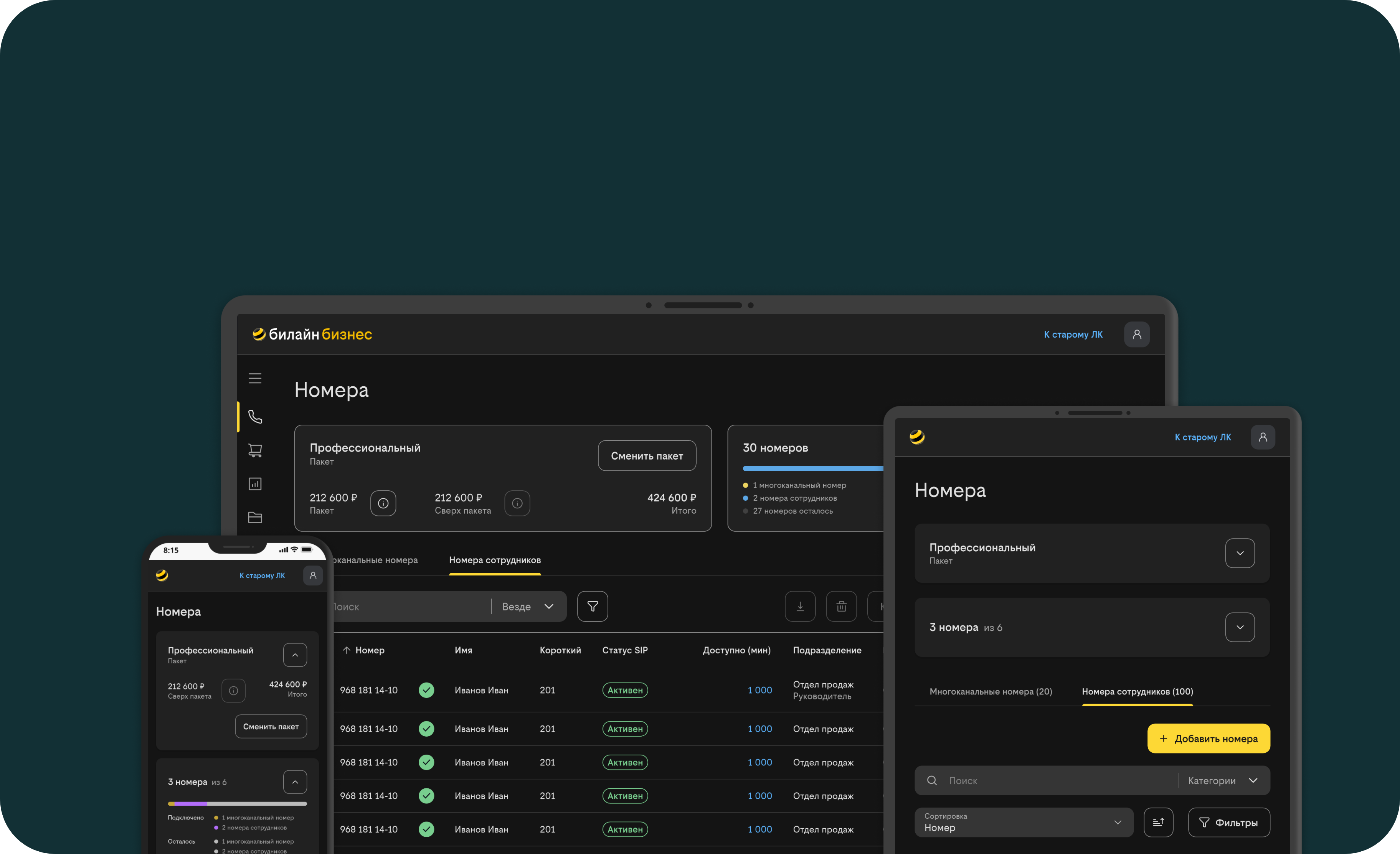
Task: Click Активен status badge in first row
Action: (x=625, y=690)
